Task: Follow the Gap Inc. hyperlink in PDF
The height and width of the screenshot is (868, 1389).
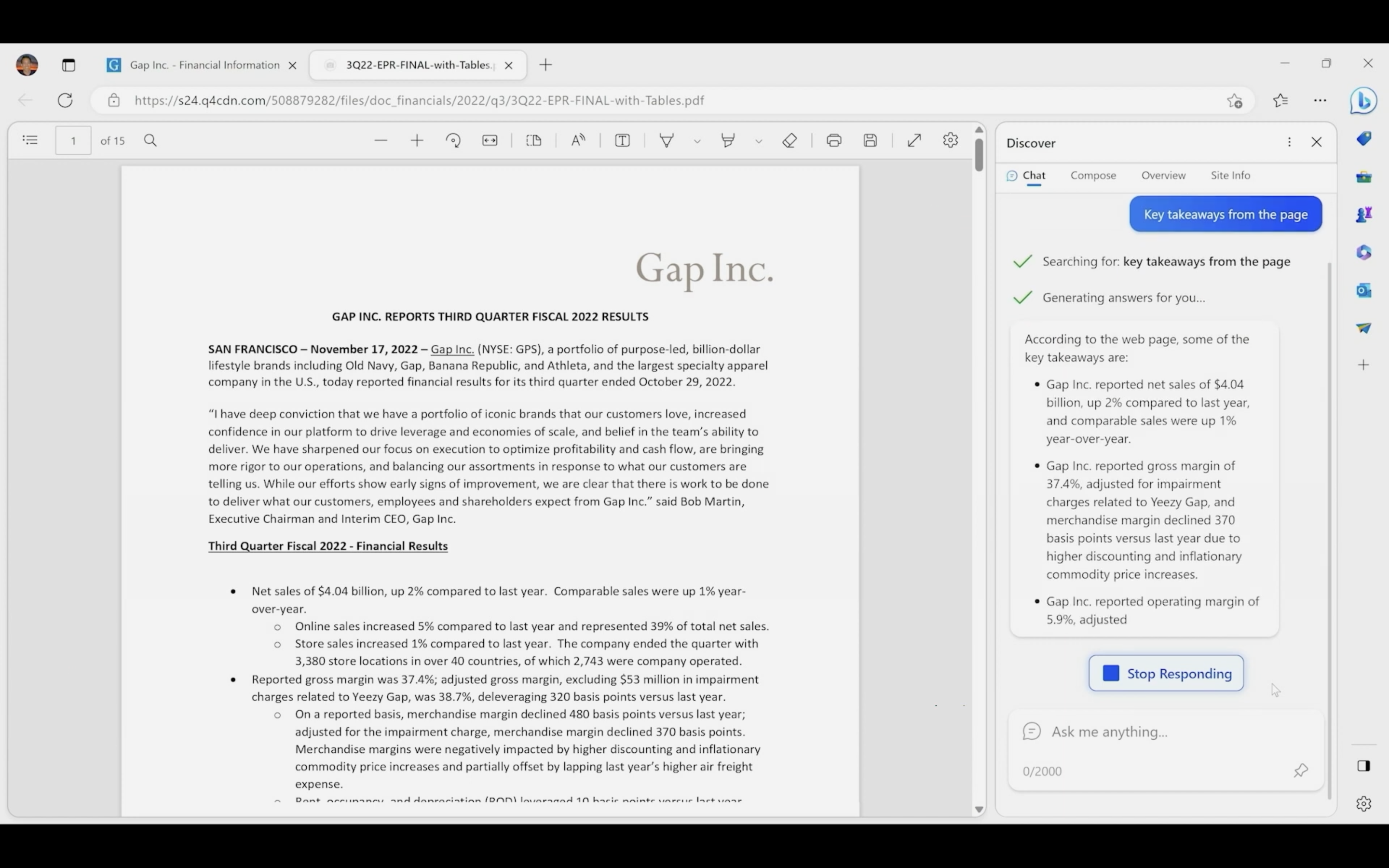Action: (452, 349)
